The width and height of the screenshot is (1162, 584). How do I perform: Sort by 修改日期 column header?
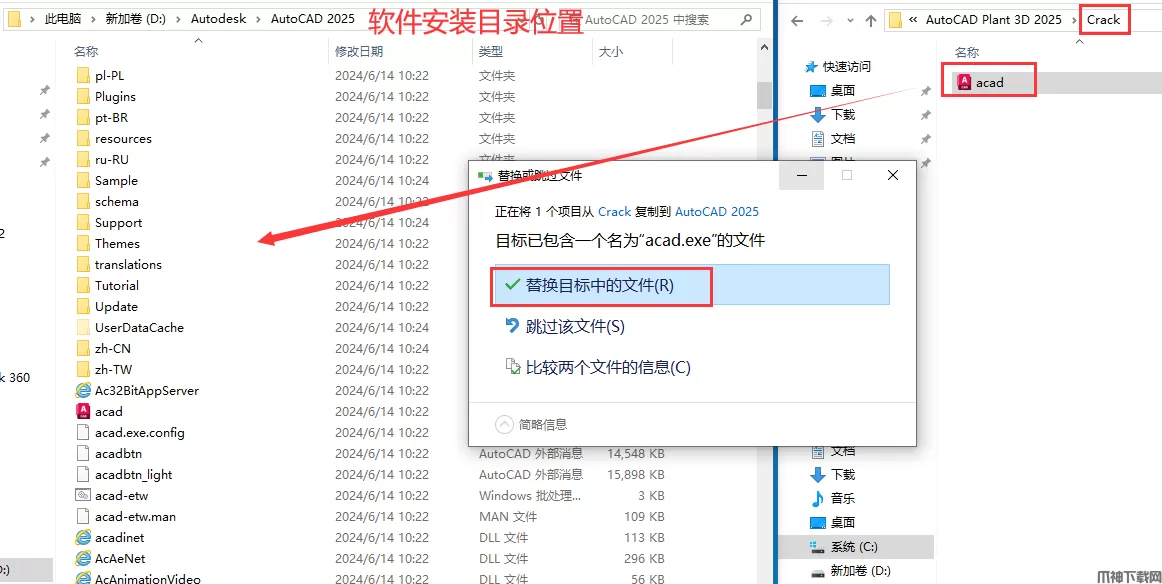(360, 51)
